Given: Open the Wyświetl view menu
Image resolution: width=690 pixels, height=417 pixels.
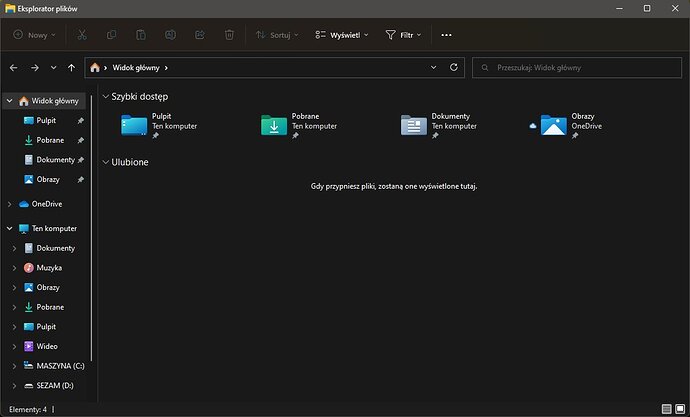Looking at the screenshot, I should pyautogui.click(x=341, y=34).
